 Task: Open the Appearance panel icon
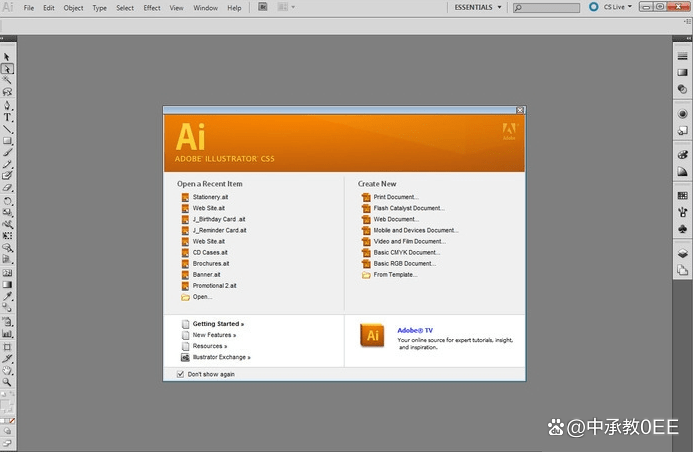click(x=682, y=114)
